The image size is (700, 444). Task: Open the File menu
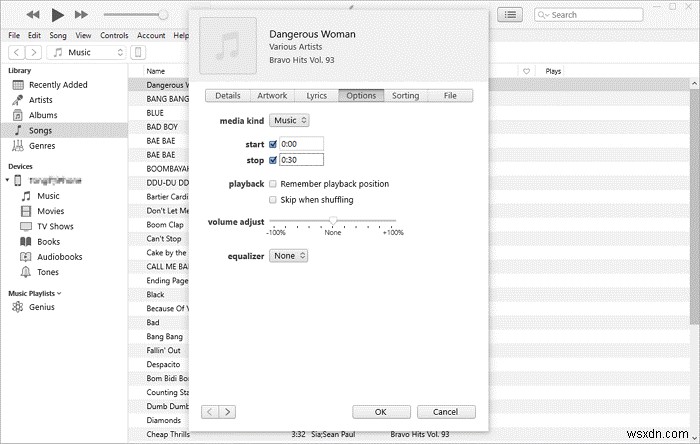click(14, 35)
